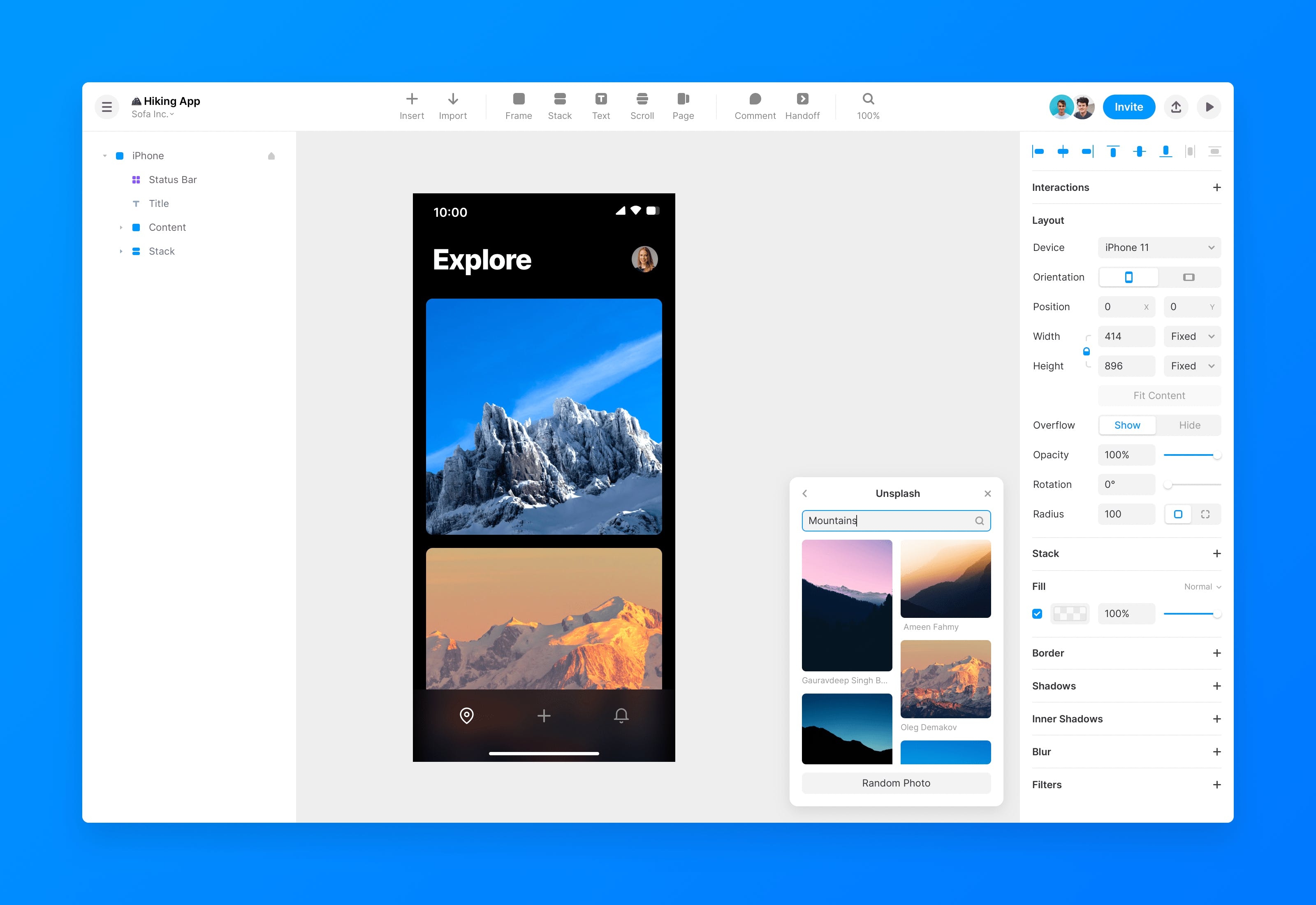Select landscape orientation
Image resolution: width=1316 pixels, height=905 pixels.
tap(1189, 277)
